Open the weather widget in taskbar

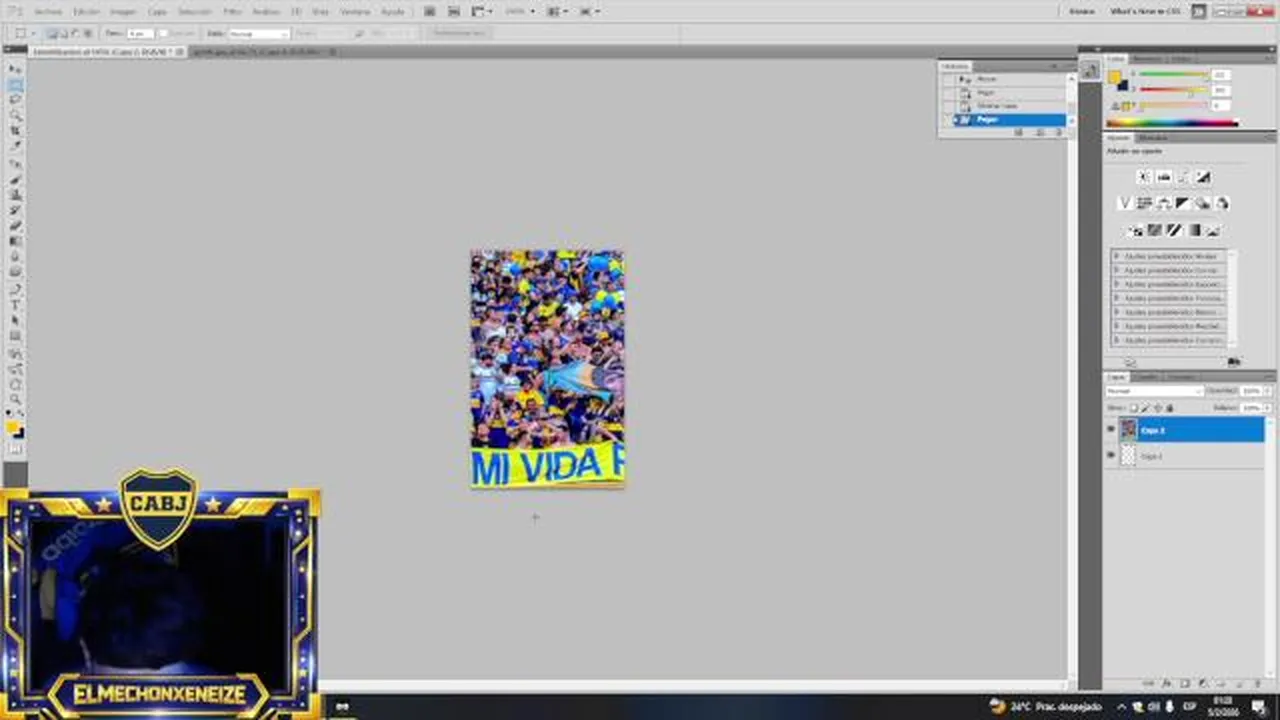tap(1044, 707)
